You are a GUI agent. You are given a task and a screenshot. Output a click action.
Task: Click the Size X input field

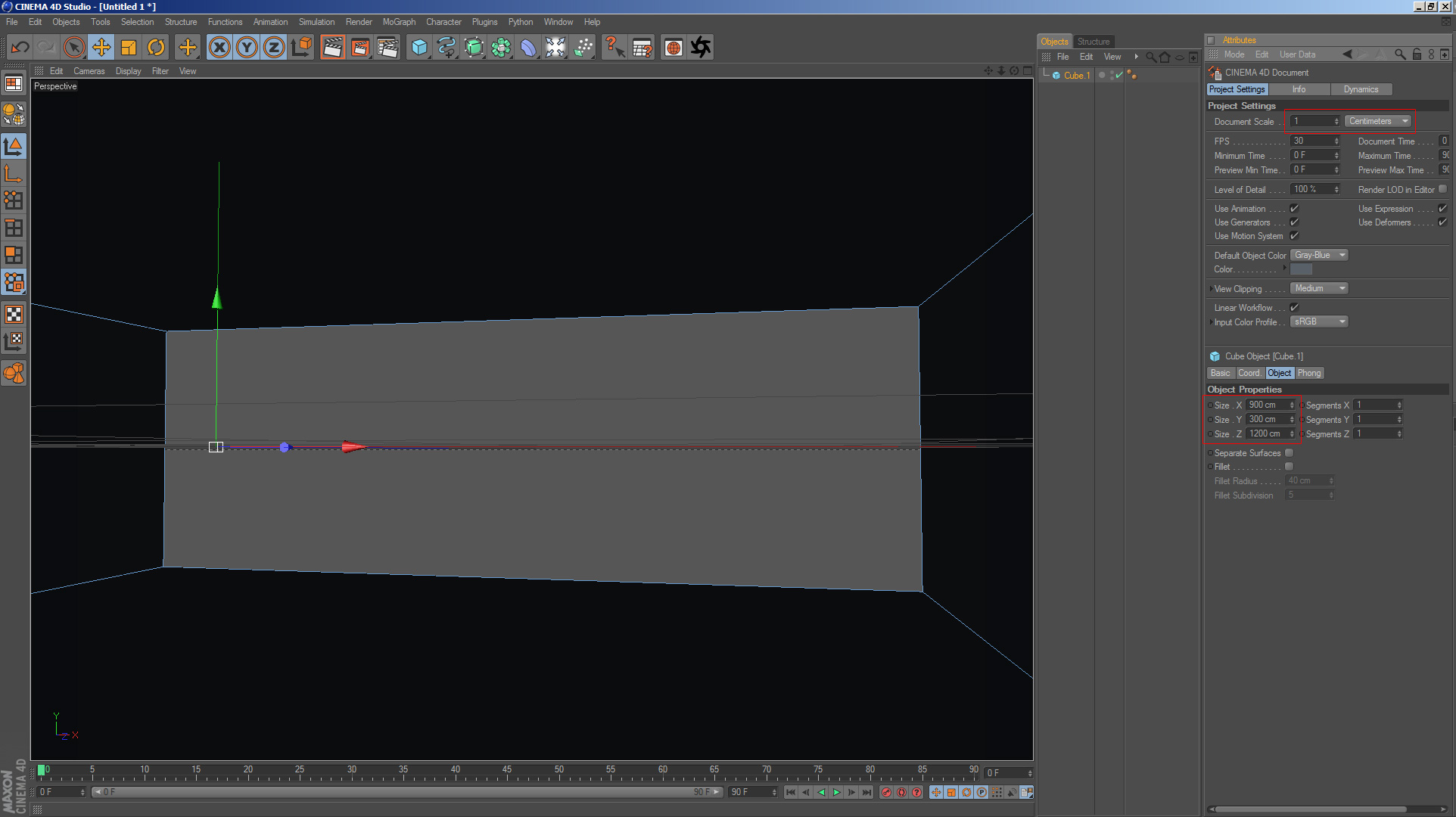(x=1267, y=405)
